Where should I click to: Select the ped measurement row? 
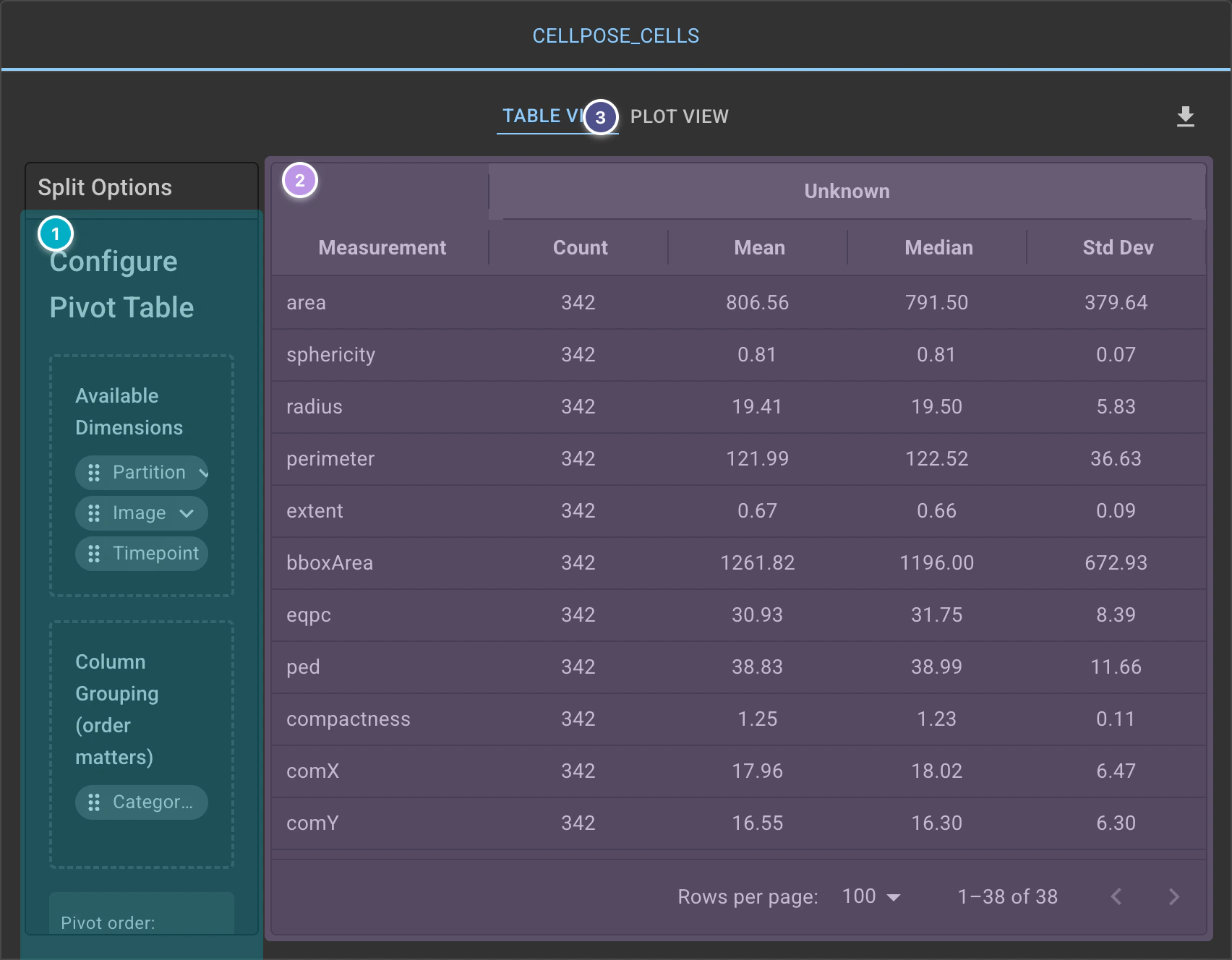(x=739, y=667)
